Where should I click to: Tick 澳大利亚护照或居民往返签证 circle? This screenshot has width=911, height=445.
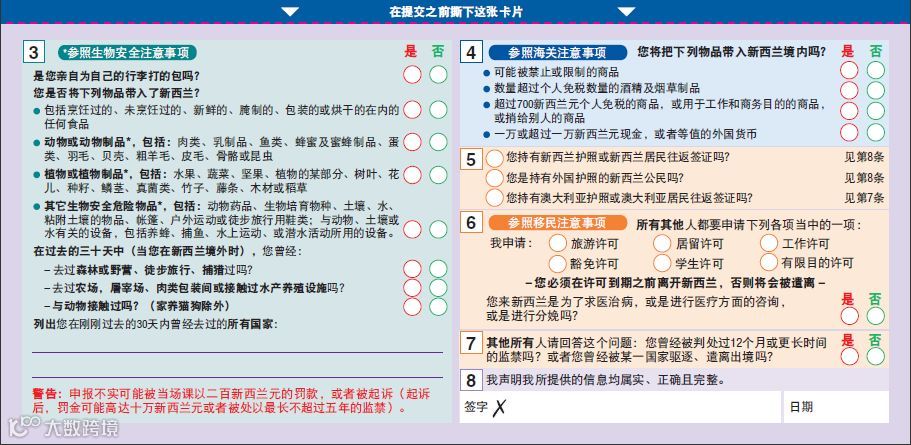tap(494, 198)
